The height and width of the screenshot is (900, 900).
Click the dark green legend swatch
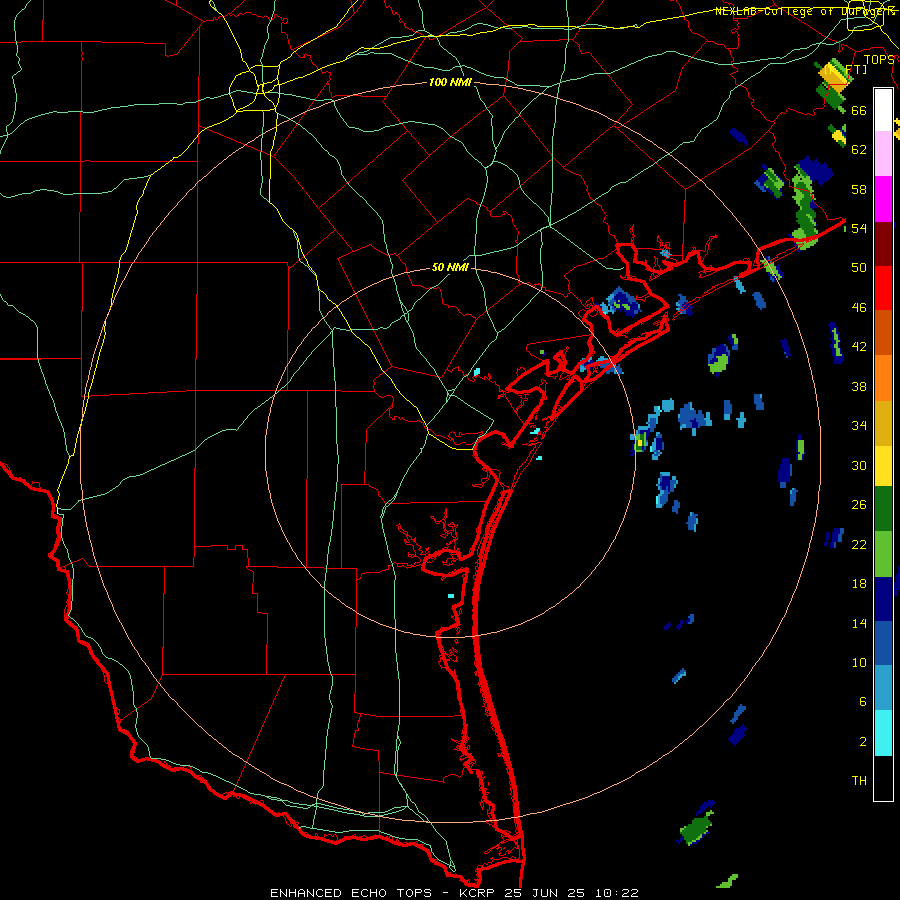point(883,509)
